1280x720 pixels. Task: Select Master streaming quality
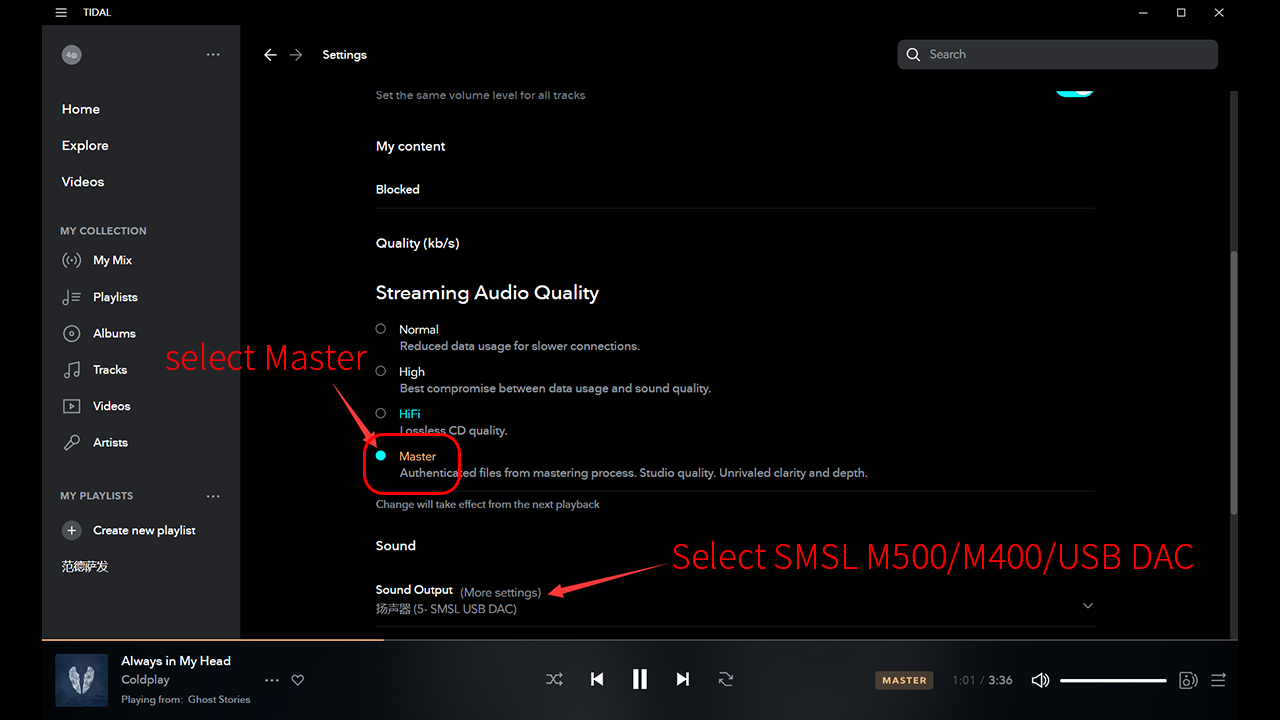(381, 455)
